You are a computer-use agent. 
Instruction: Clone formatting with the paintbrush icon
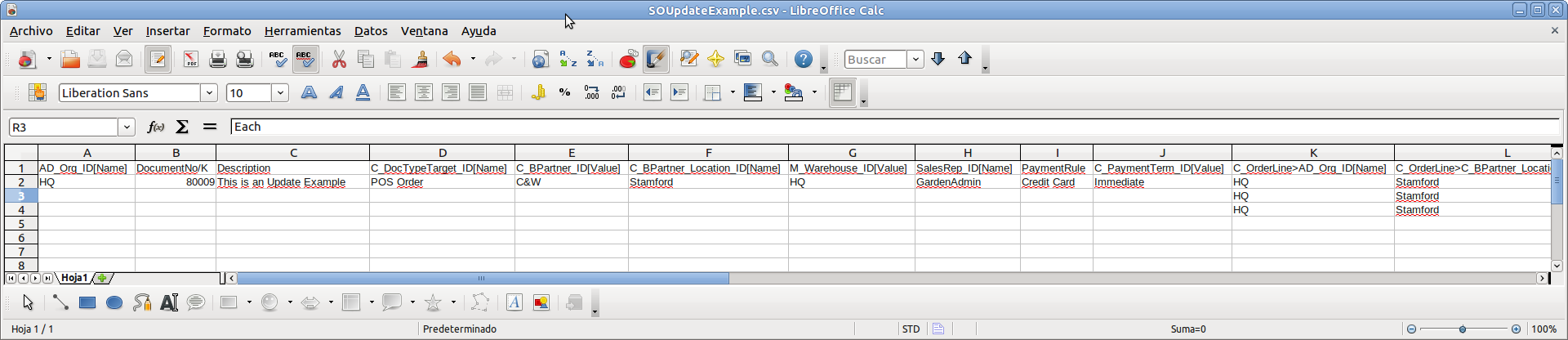click(x=421, y=59)
